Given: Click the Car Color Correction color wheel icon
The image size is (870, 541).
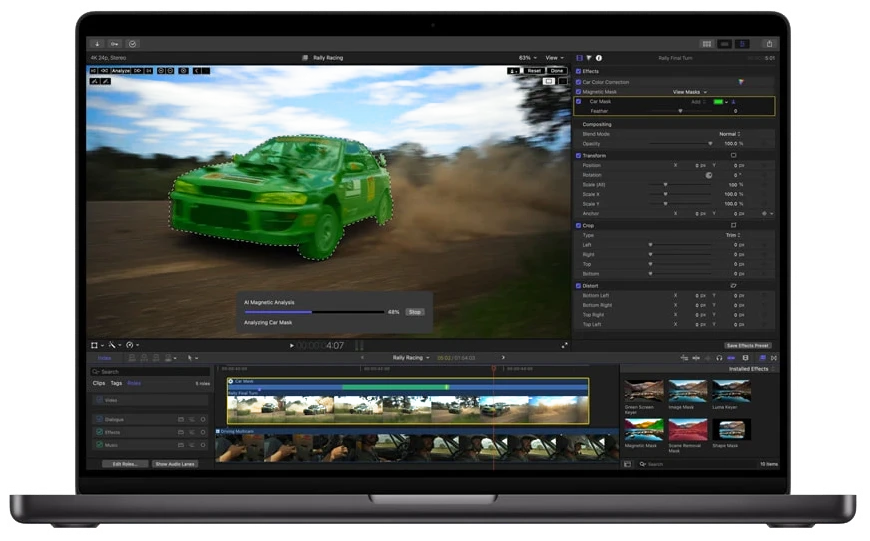Looking at the screenshot, I should click(x=741, y=82).
